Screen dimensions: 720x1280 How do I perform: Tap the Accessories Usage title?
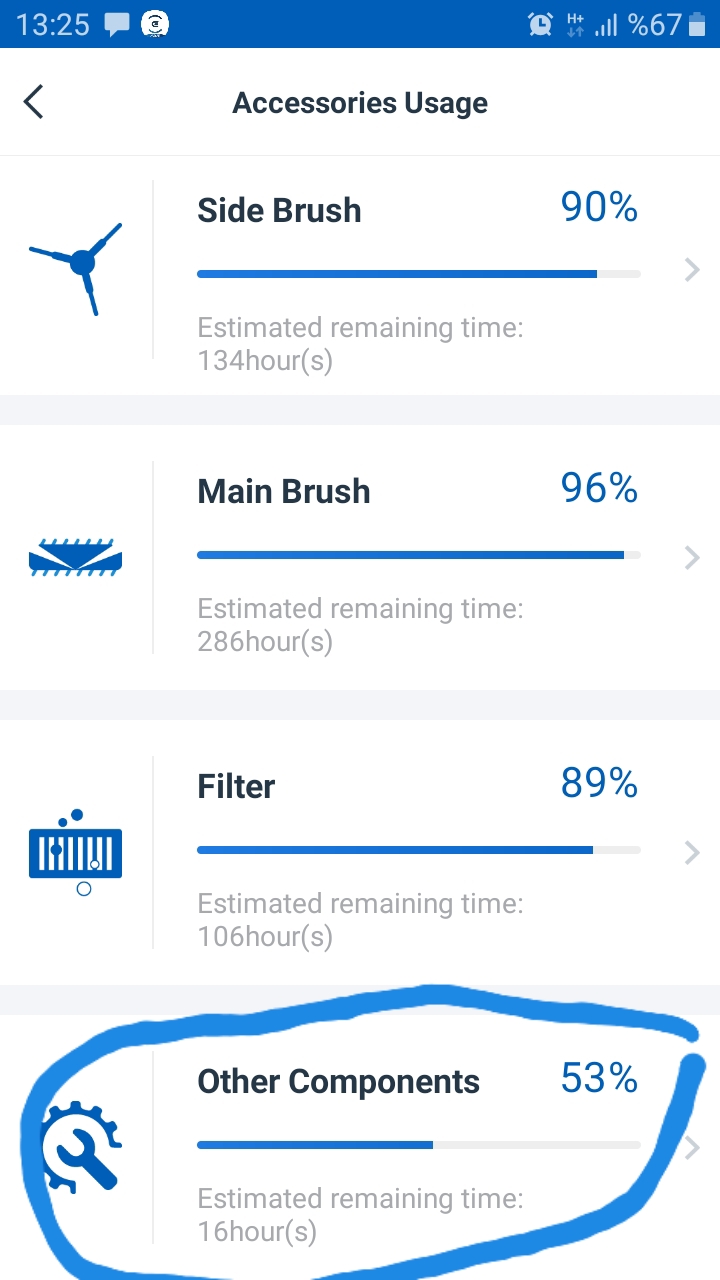pos(360,103)
